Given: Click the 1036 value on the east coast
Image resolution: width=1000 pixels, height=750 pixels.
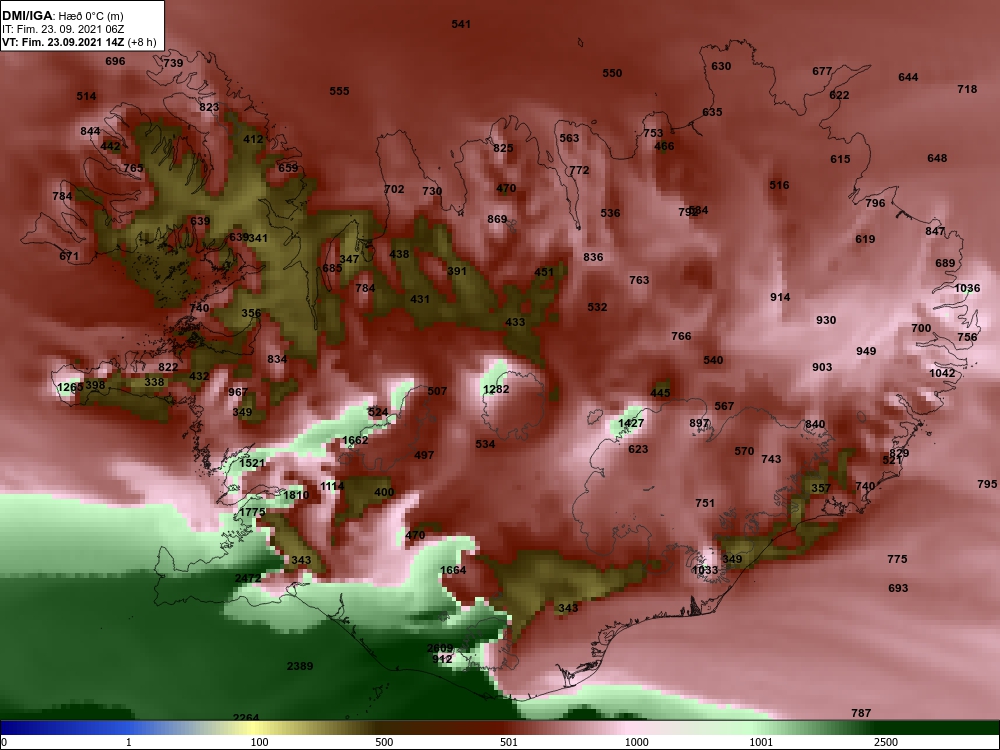Looking at the screenshot, I should tap(967, 288).
